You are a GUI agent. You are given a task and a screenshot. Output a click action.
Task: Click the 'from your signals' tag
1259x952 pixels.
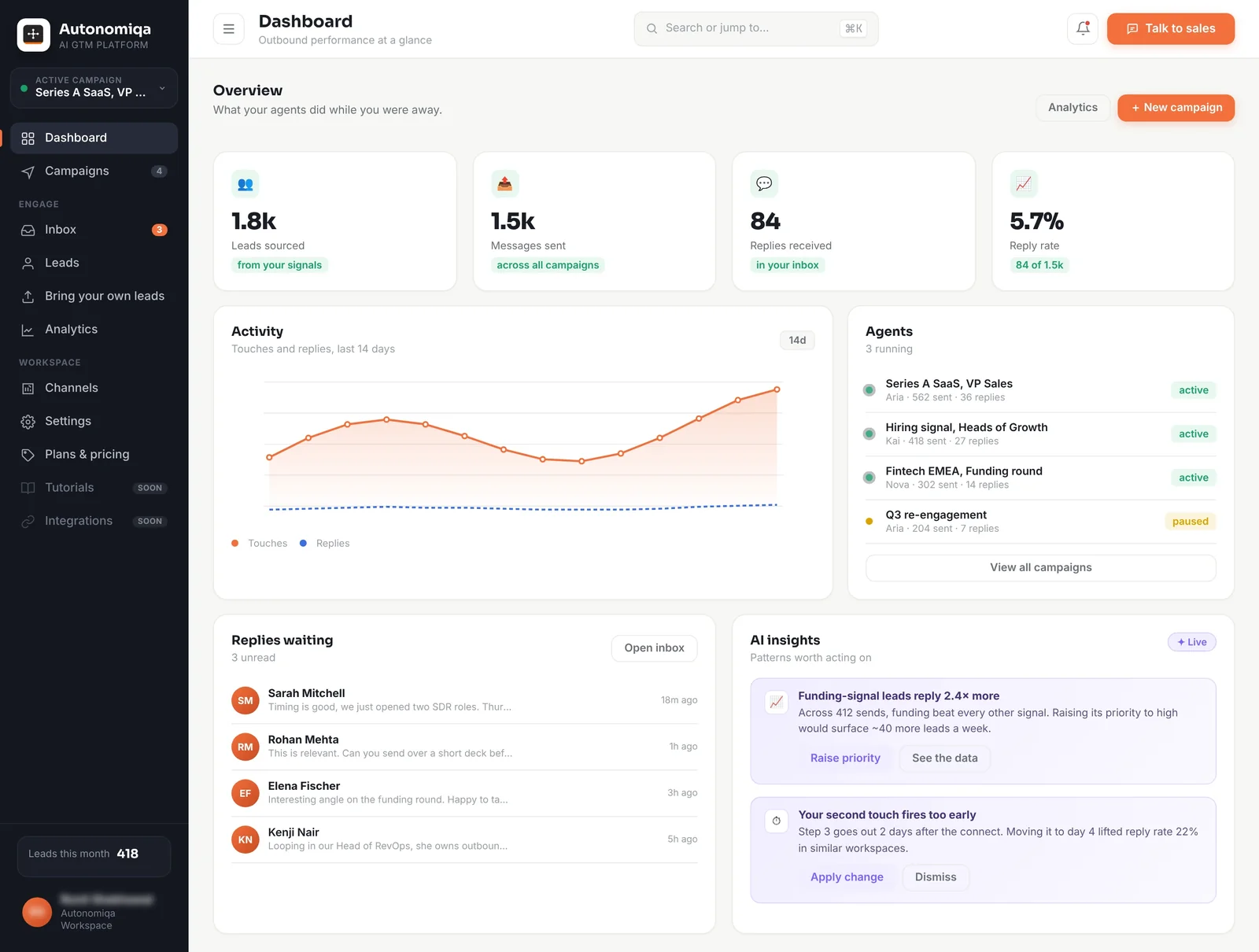pyautogui.click(x=279, y=265)
